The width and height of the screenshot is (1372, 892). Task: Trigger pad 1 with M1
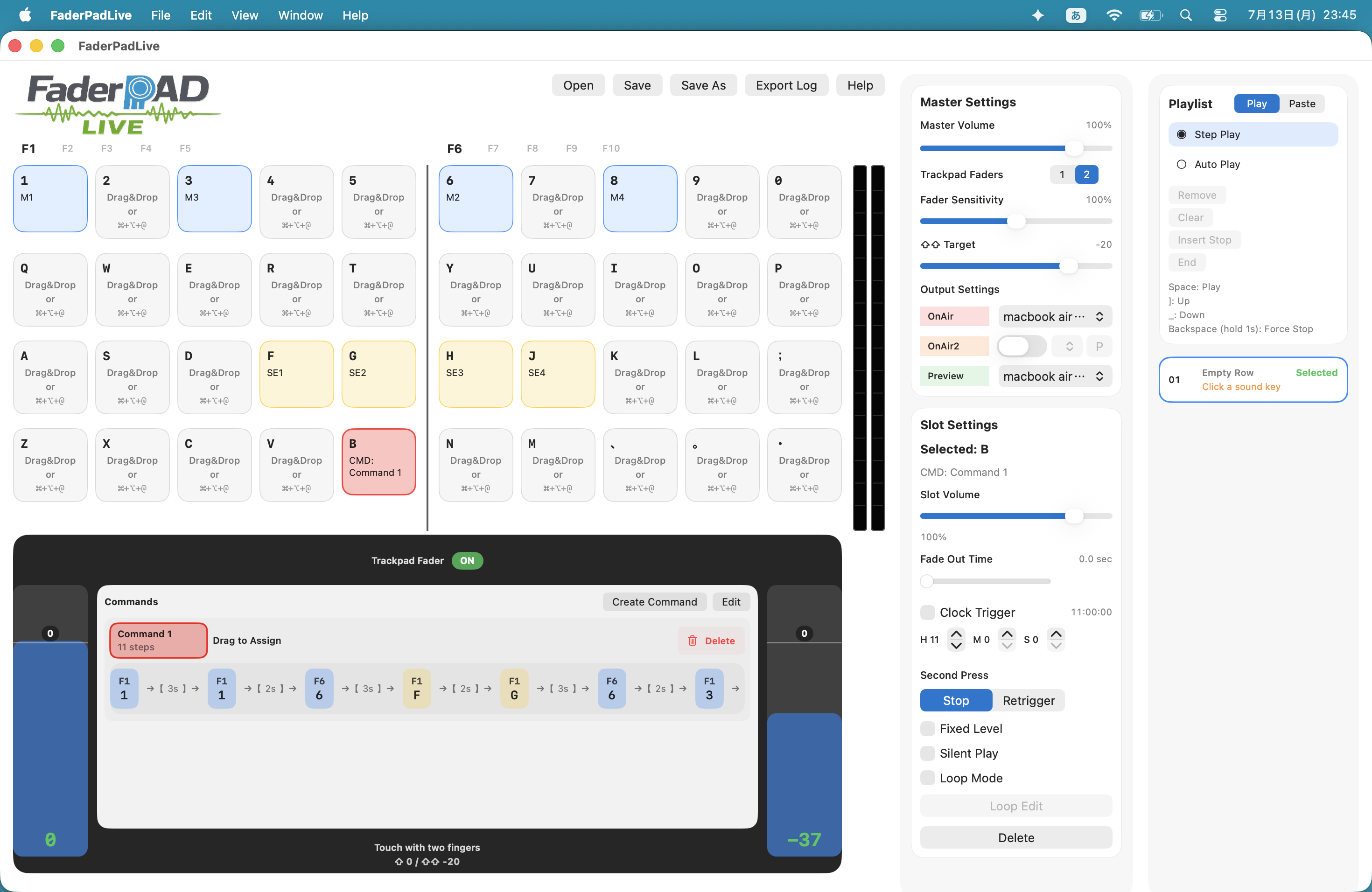[x=50, y=199]
